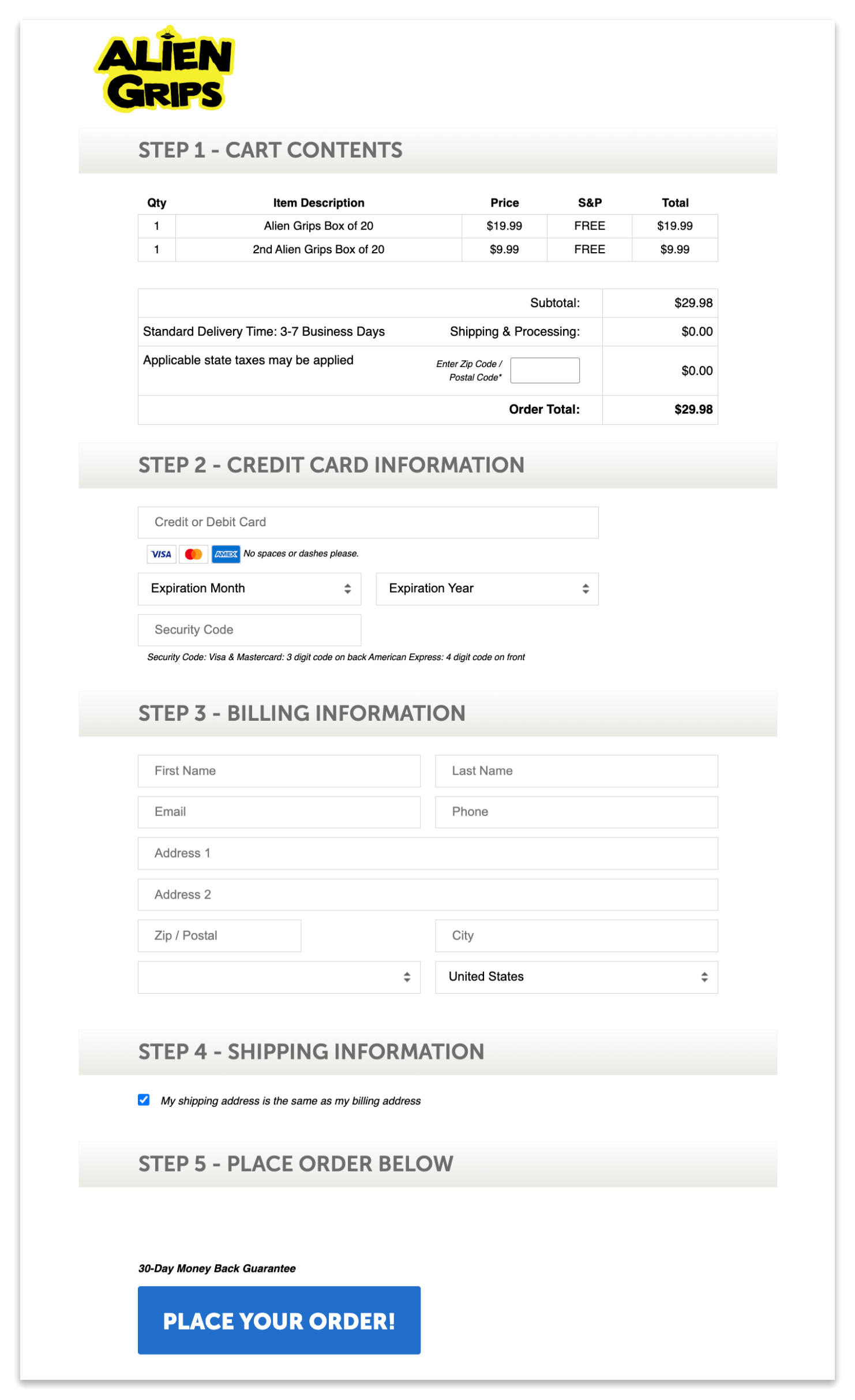
Task: Click the Visa card icon
Action: [161, 554]
